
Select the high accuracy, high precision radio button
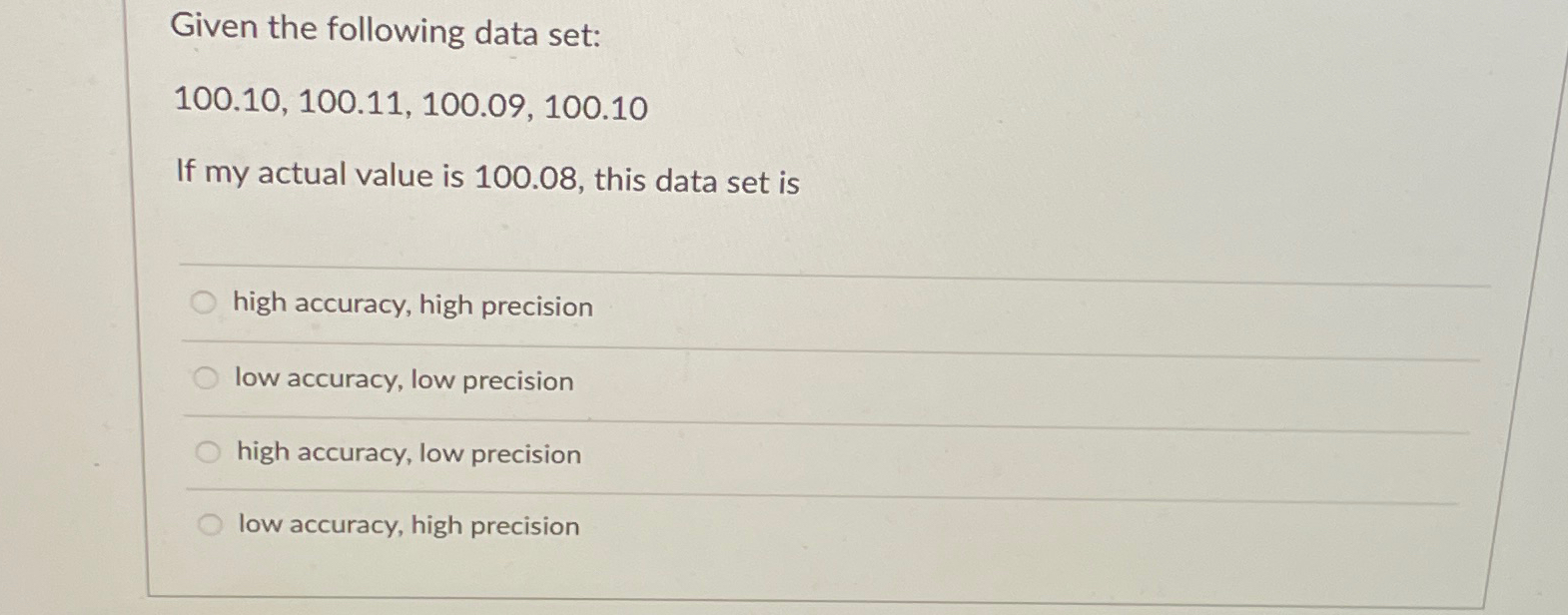click(204, 301)
